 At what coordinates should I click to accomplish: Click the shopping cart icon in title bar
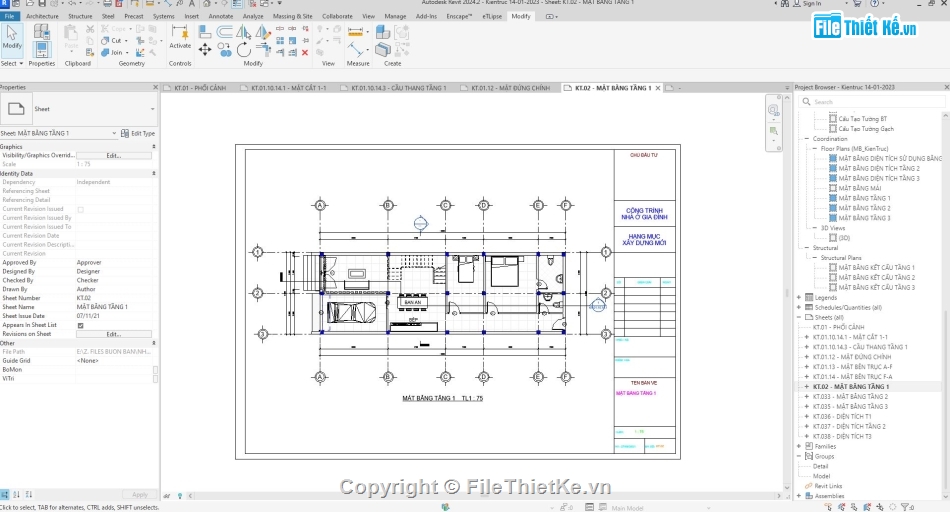click(x=857, y=4)
